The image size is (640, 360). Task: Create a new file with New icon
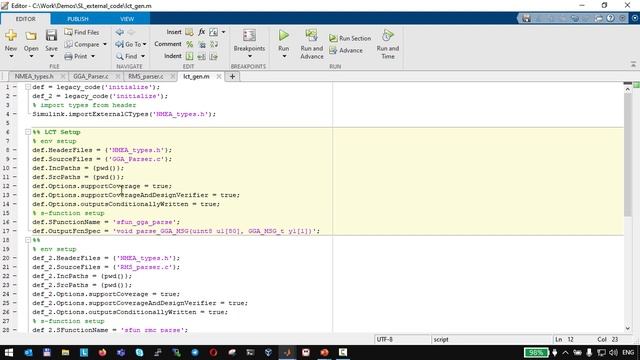pos(11,36)
